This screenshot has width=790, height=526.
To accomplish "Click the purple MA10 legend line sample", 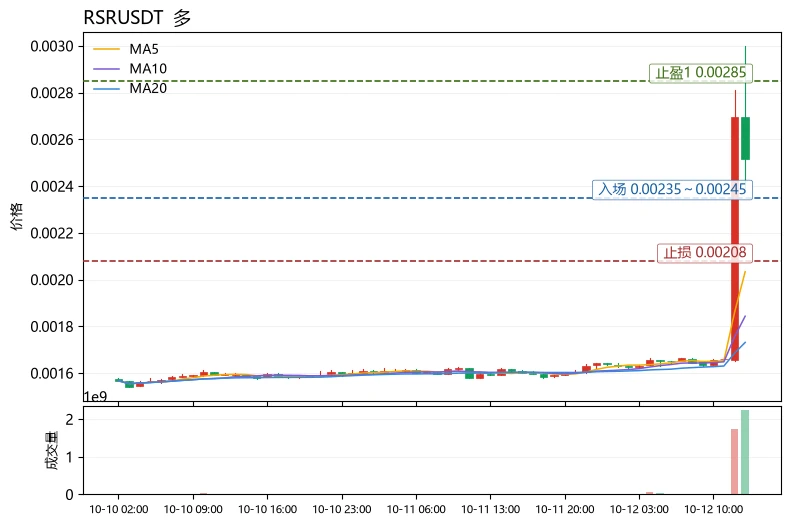I will [106, 69].
